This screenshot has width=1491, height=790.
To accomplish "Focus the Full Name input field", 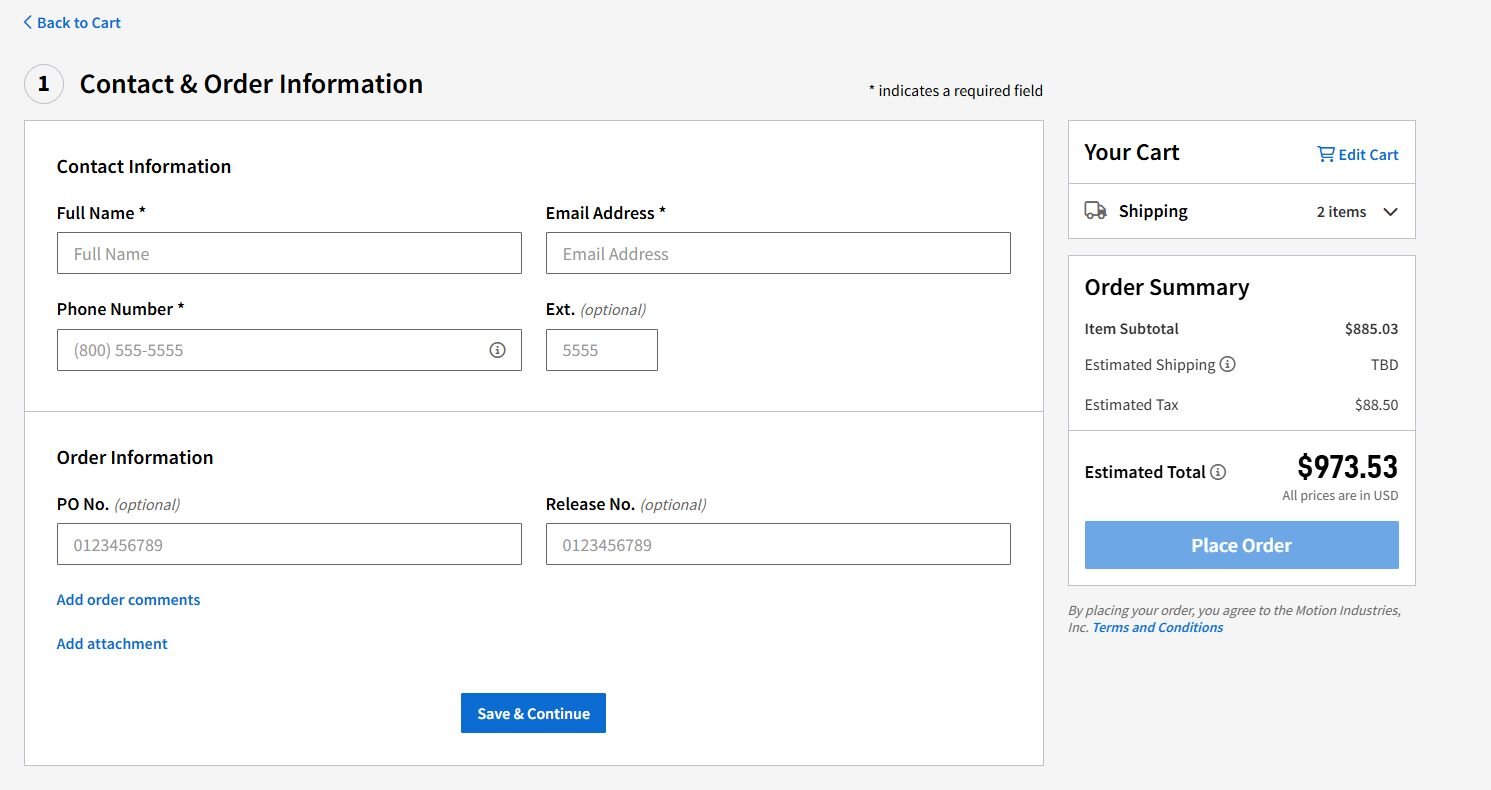I will click(x=289, y=254).
